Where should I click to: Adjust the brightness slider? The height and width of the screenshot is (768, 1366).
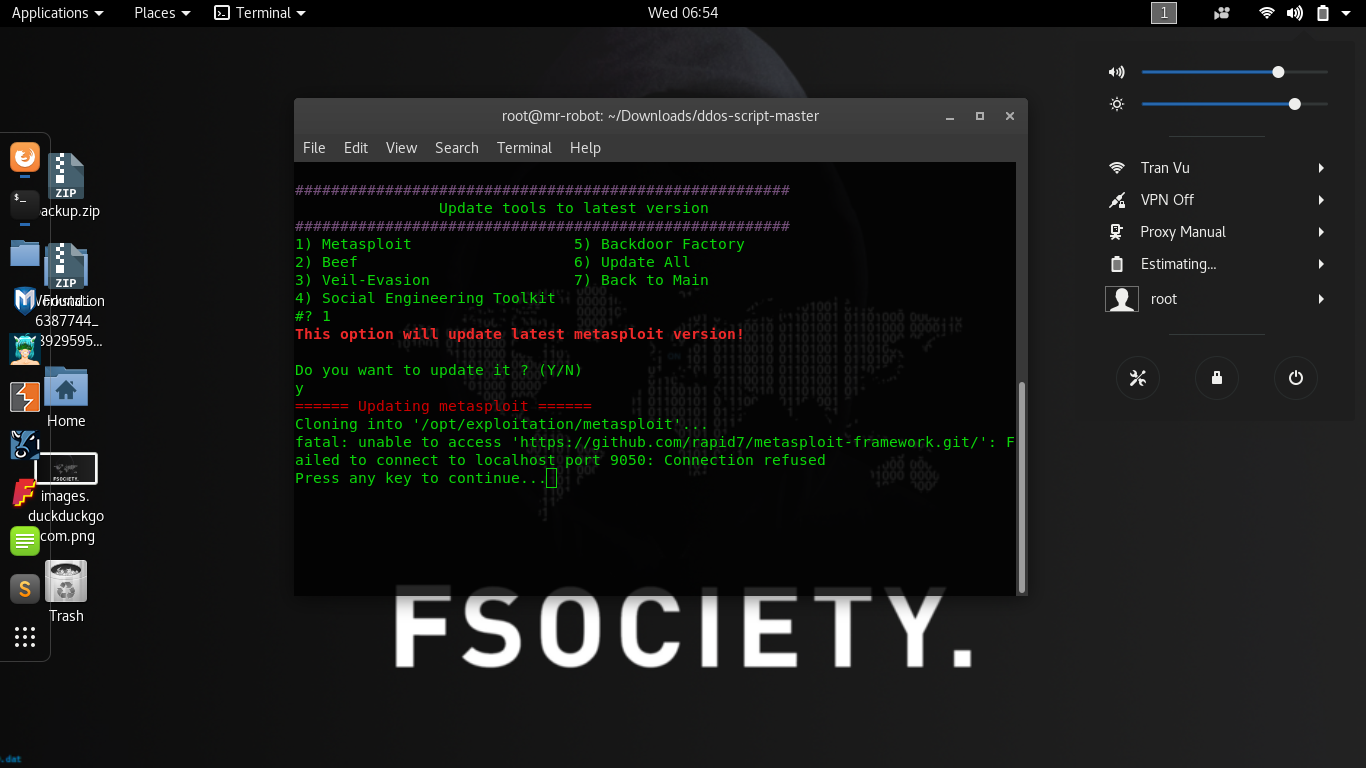click(x=1235, y=104)
